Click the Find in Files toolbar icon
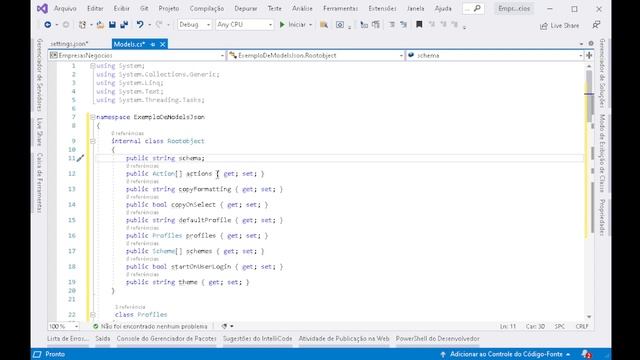This screenshot has height=360, width=640. (x=324, y=25)
